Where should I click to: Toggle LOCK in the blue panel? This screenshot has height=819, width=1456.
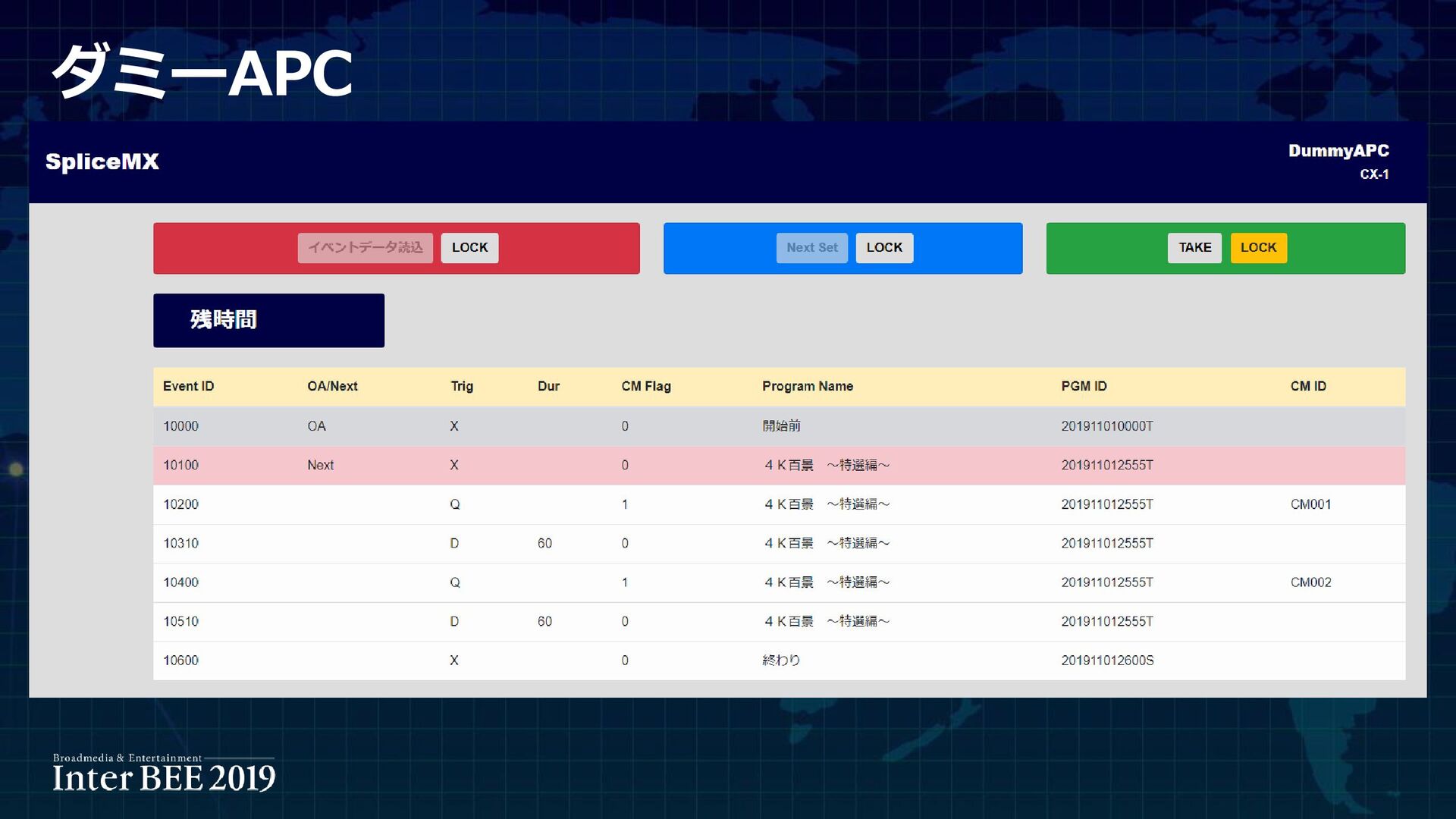[884, 248]
